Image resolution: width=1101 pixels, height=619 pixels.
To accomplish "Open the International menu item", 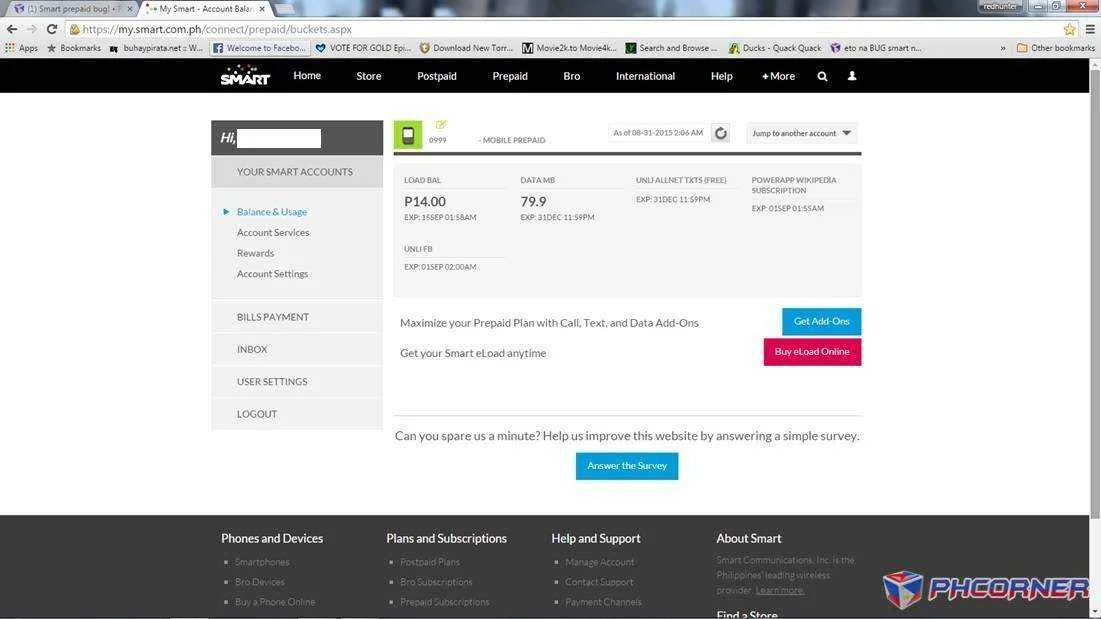I will click(645, 76).
